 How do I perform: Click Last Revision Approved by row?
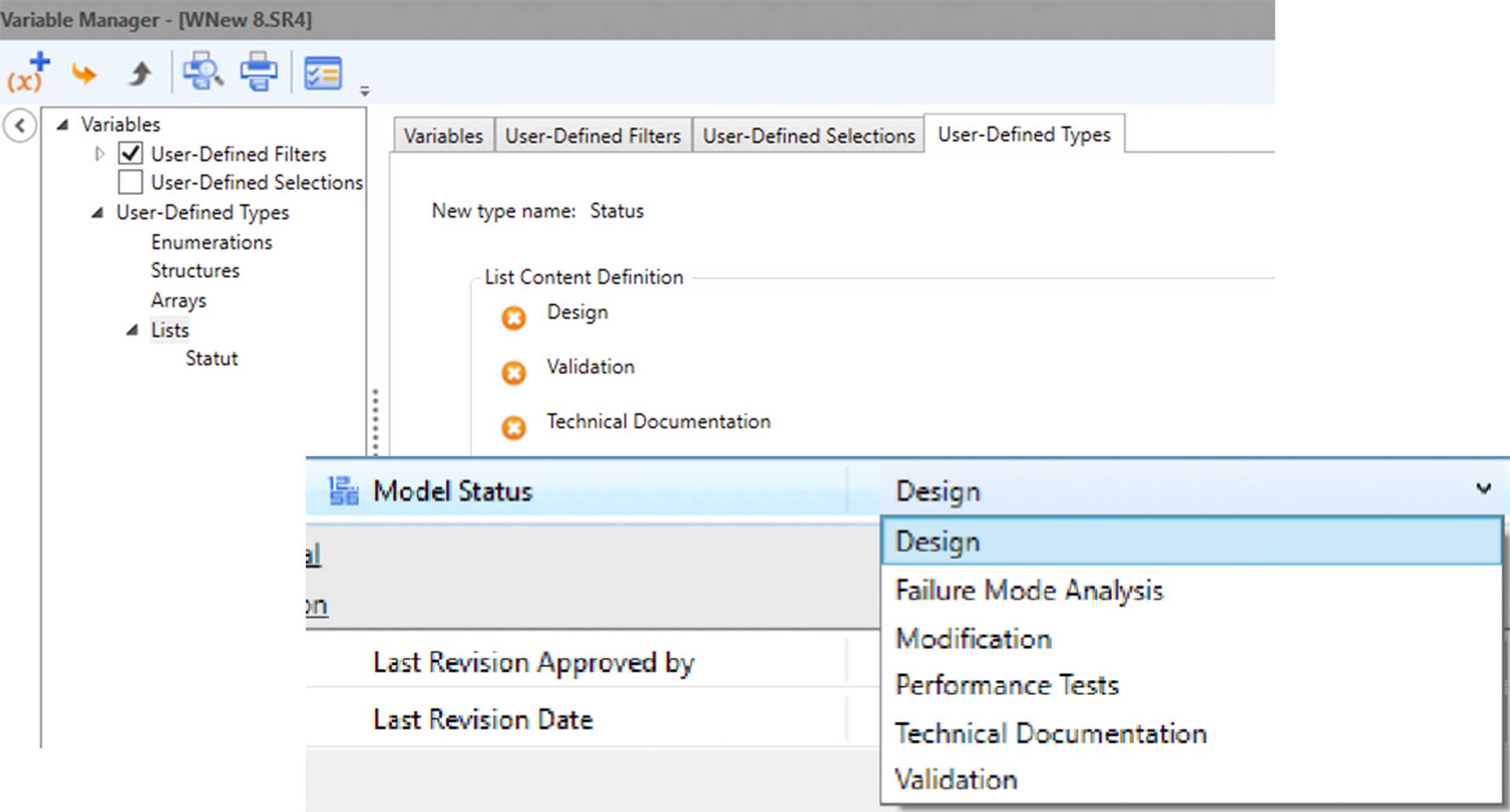pyautogui.click(x=591, y=662)
